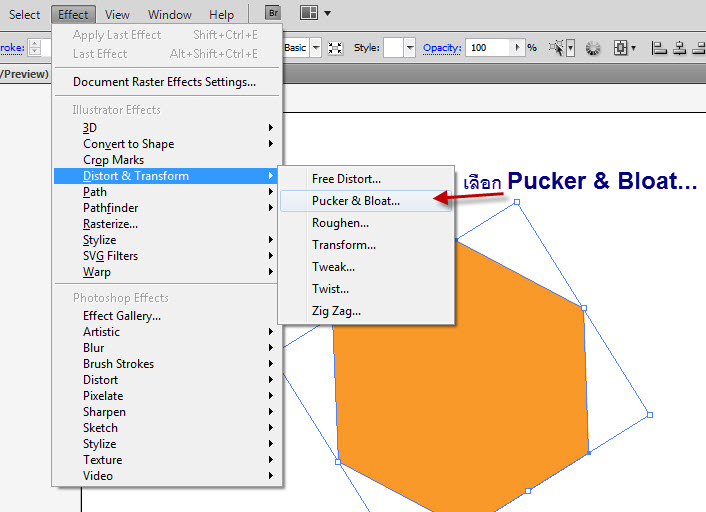Click the brush definition icon beside Basic
This screenshot has width=706, height=512.
(335, 47)
